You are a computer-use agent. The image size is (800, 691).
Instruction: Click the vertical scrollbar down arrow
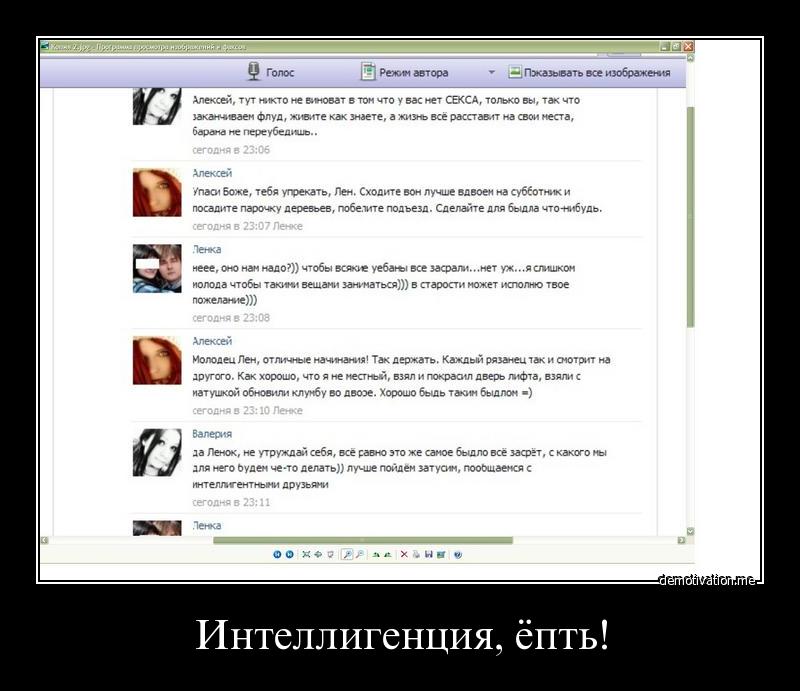click(690, 531)
